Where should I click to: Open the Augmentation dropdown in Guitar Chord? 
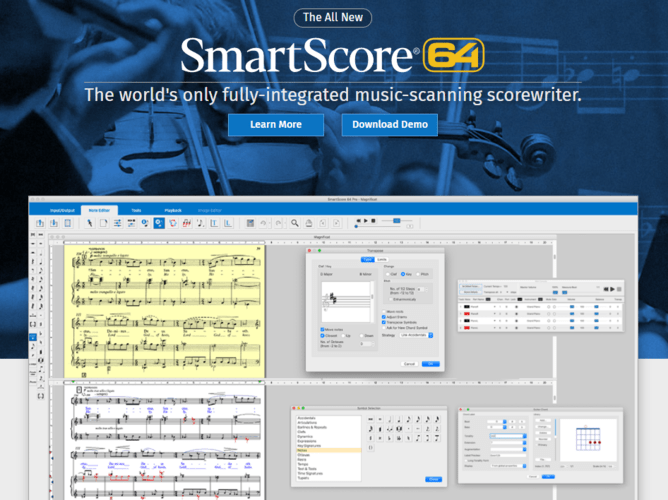[x=508, y=449]
